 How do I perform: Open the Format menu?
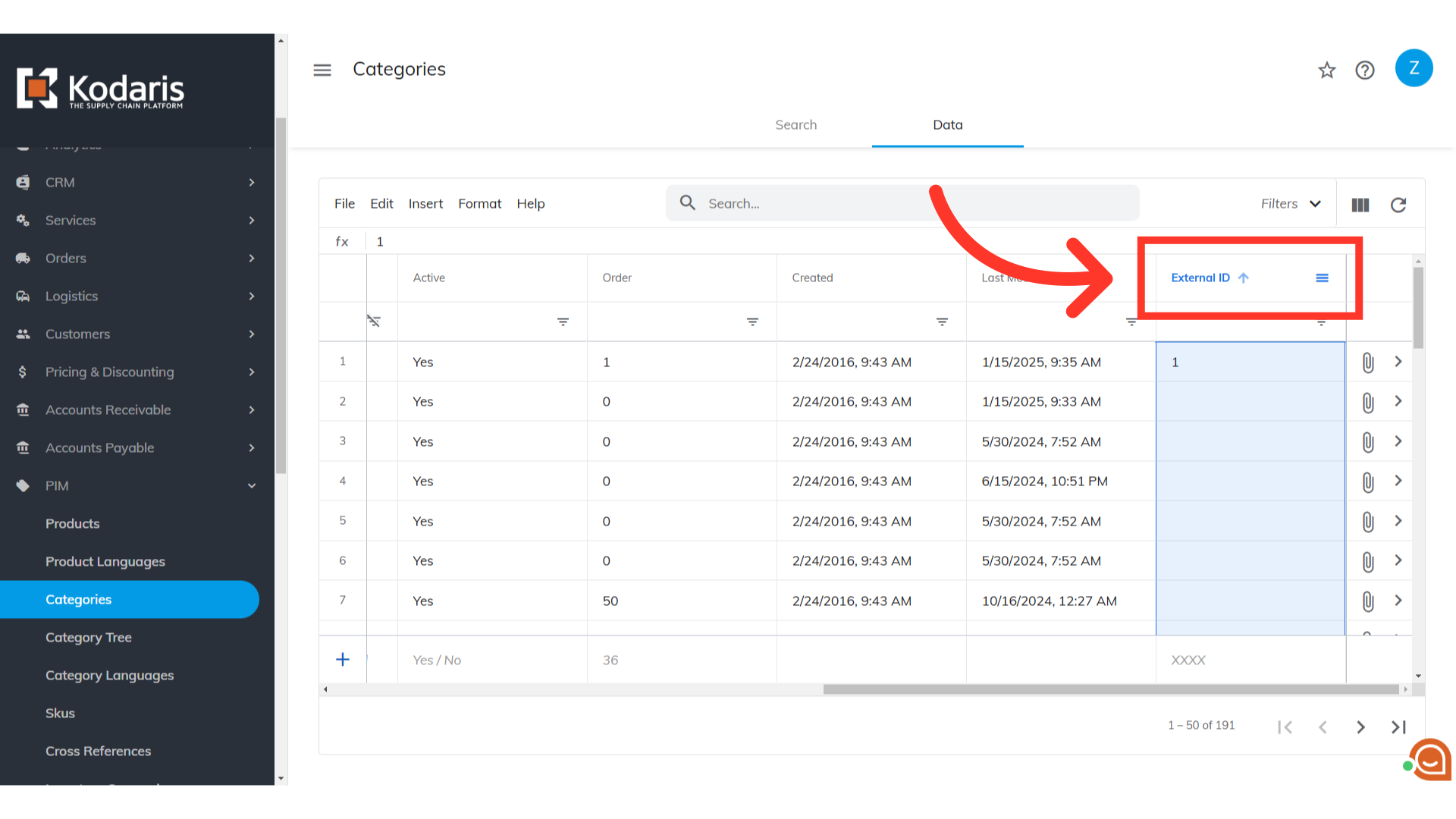[x=479, y=204]
